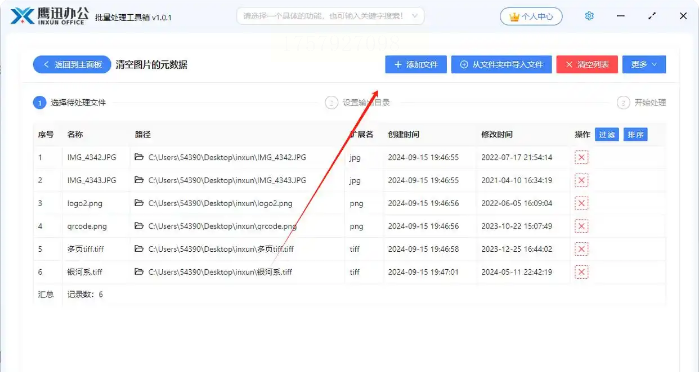Image resolution: width=699 pixels, height=372 pixels.
Task: Click the 过滤 filter button
Action: (607, 134)
